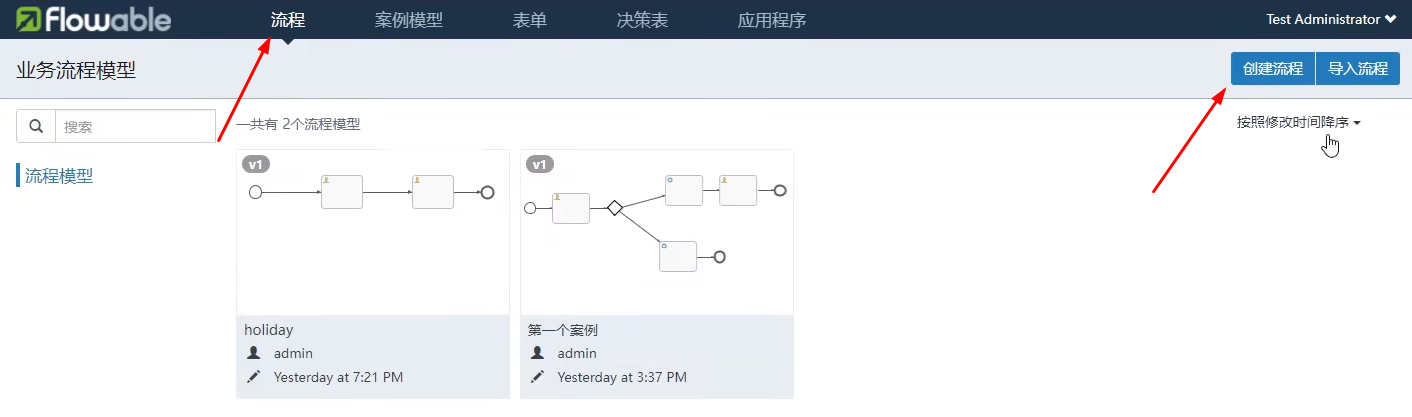Image resolution: width=1412 pixels, height=417 pixels.
Task: Click the Flowable logo
Action: (93, 20)
